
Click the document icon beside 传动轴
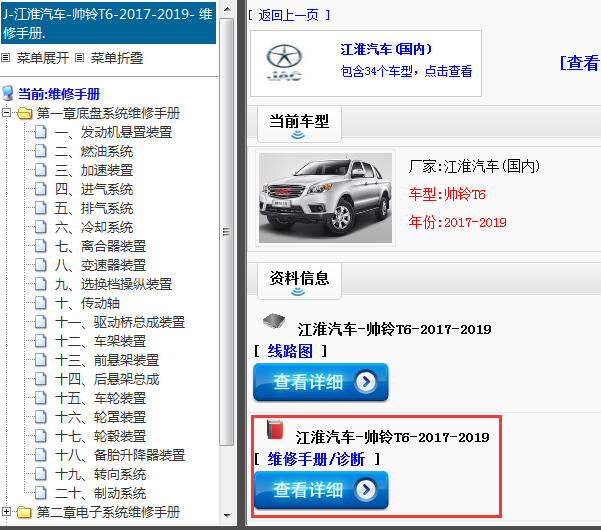coord(41,303)
